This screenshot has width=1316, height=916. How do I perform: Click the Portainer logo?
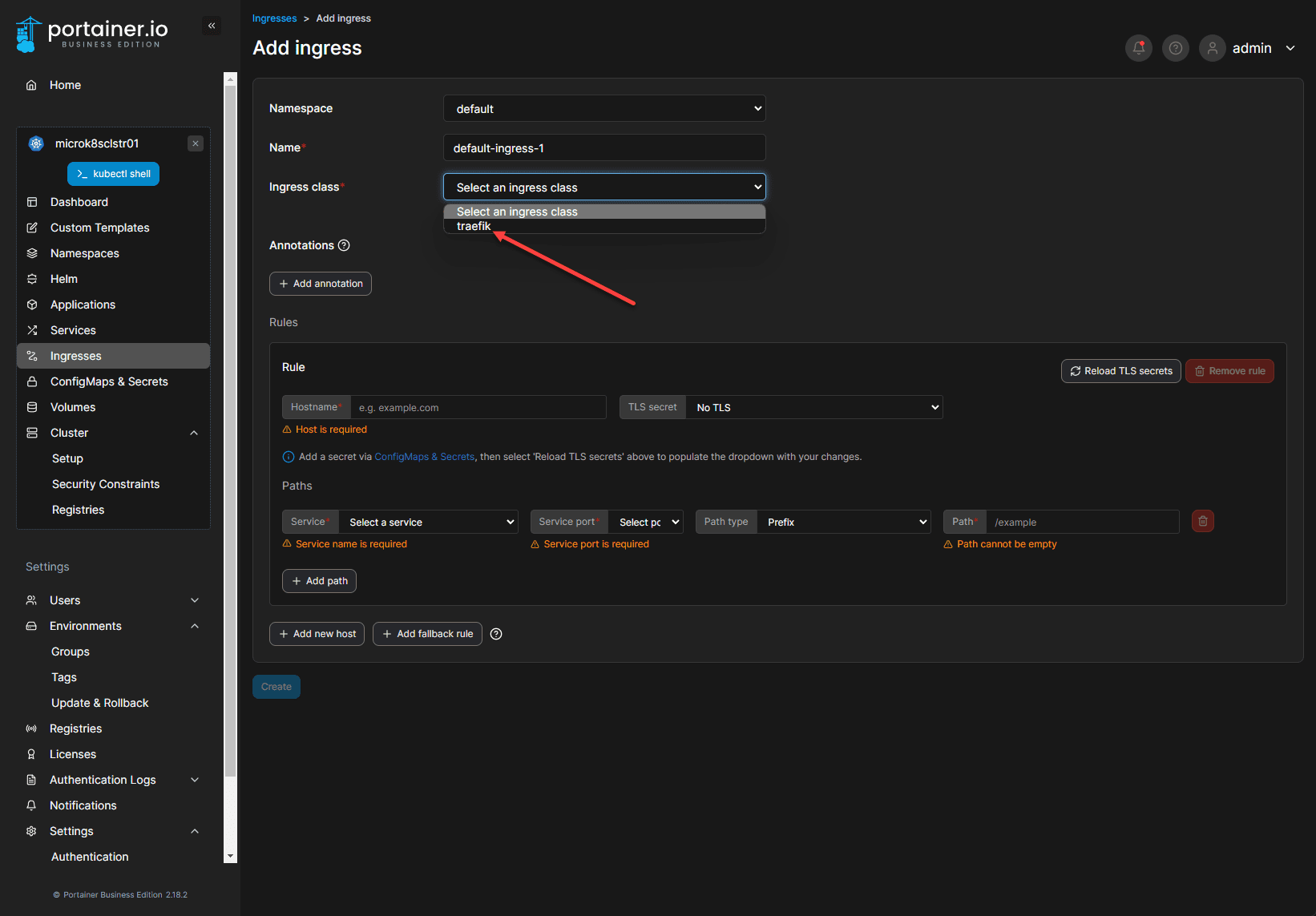point(91,34)
